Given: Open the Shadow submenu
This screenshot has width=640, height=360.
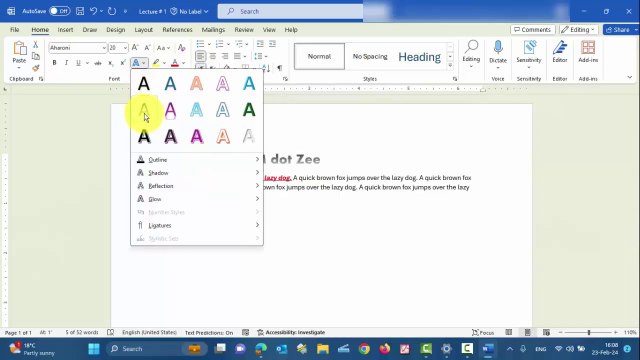Looking at the screenshot, I should click(197, 173).
